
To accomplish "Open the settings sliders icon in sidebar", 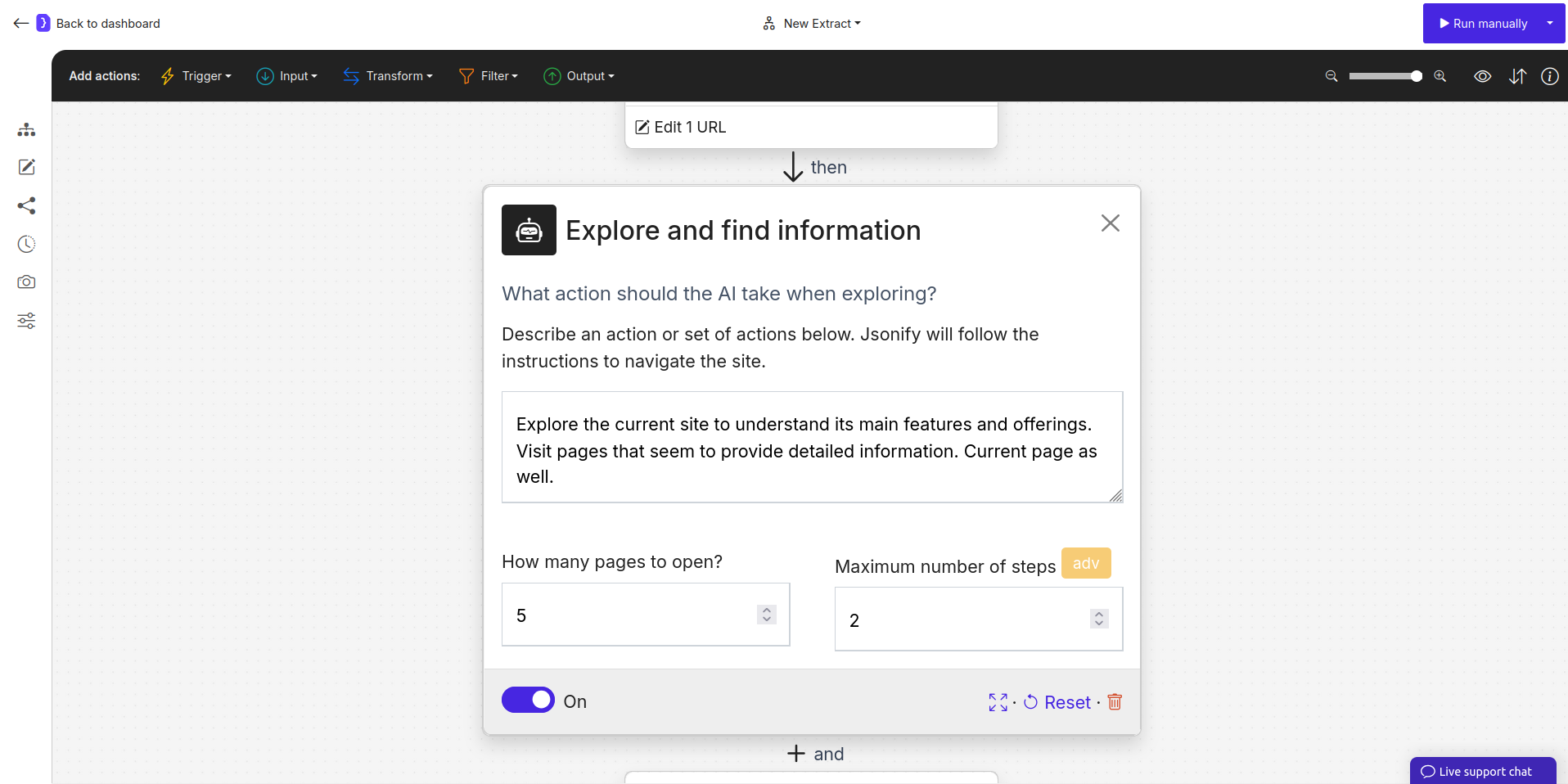I will 26,321.
